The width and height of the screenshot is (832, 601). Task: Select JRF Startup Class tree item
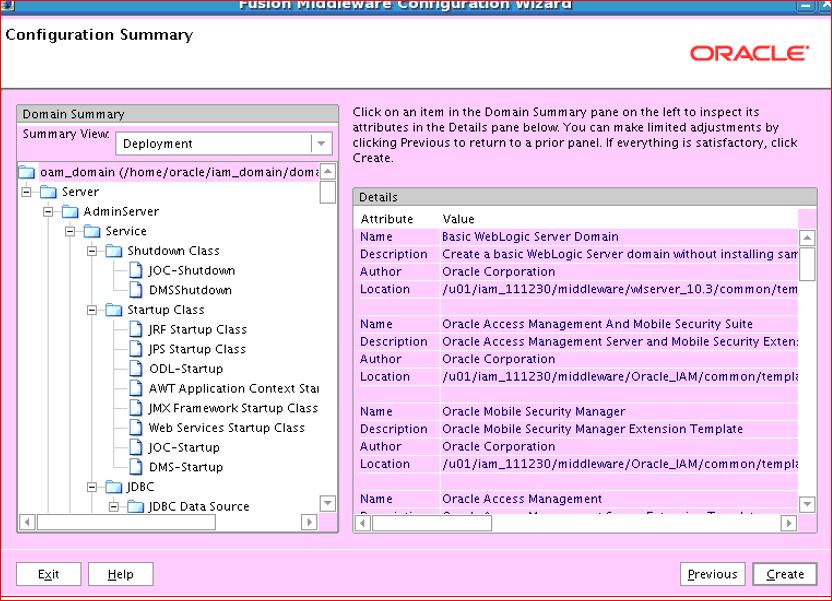pos(197,329)
